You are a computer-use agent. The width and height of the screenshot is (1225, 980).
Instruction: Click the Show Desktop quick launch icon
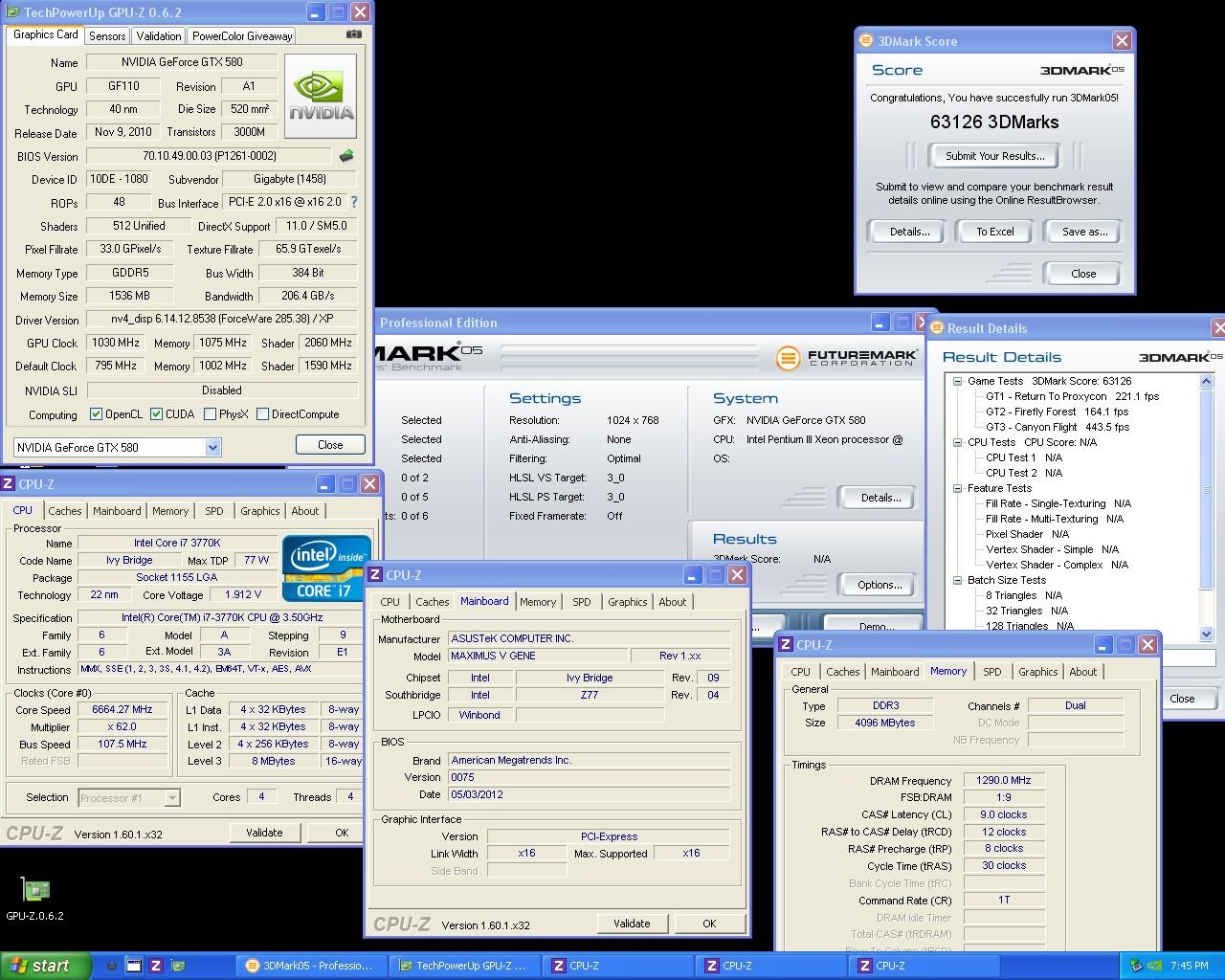point(134,966)
